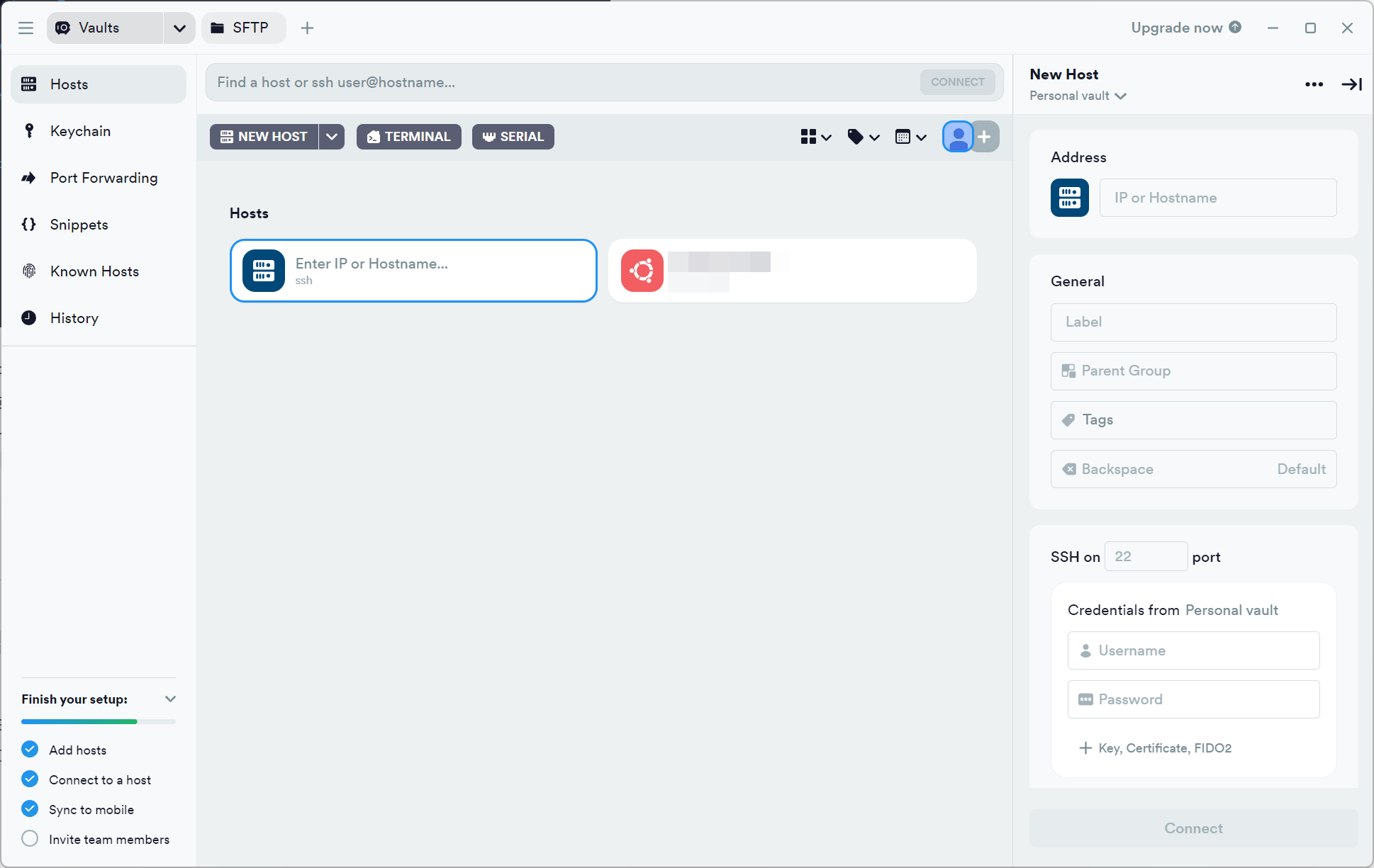
Task: Collapse the New Host panel arrow
Action: coord(1351,84)
